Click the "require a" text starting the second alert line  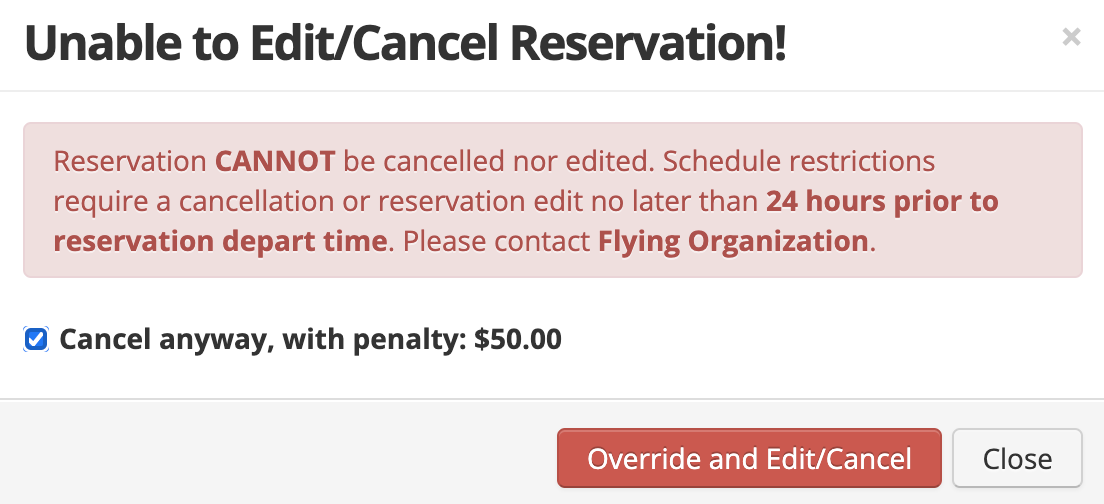(x=112, y=202)
